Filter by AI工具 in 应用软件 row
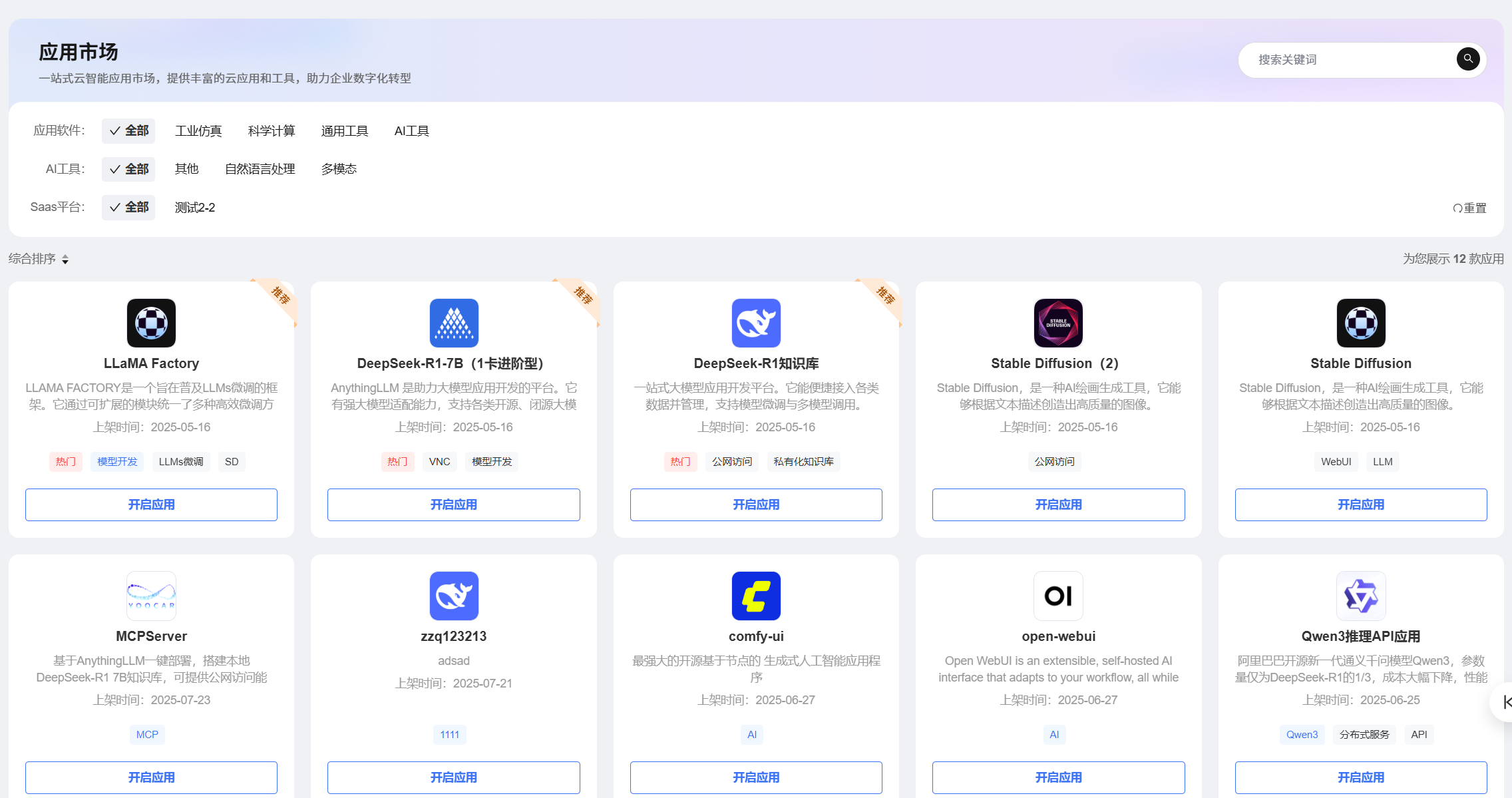This screenshot has width=1512, height=798. (x=412, y=131)
